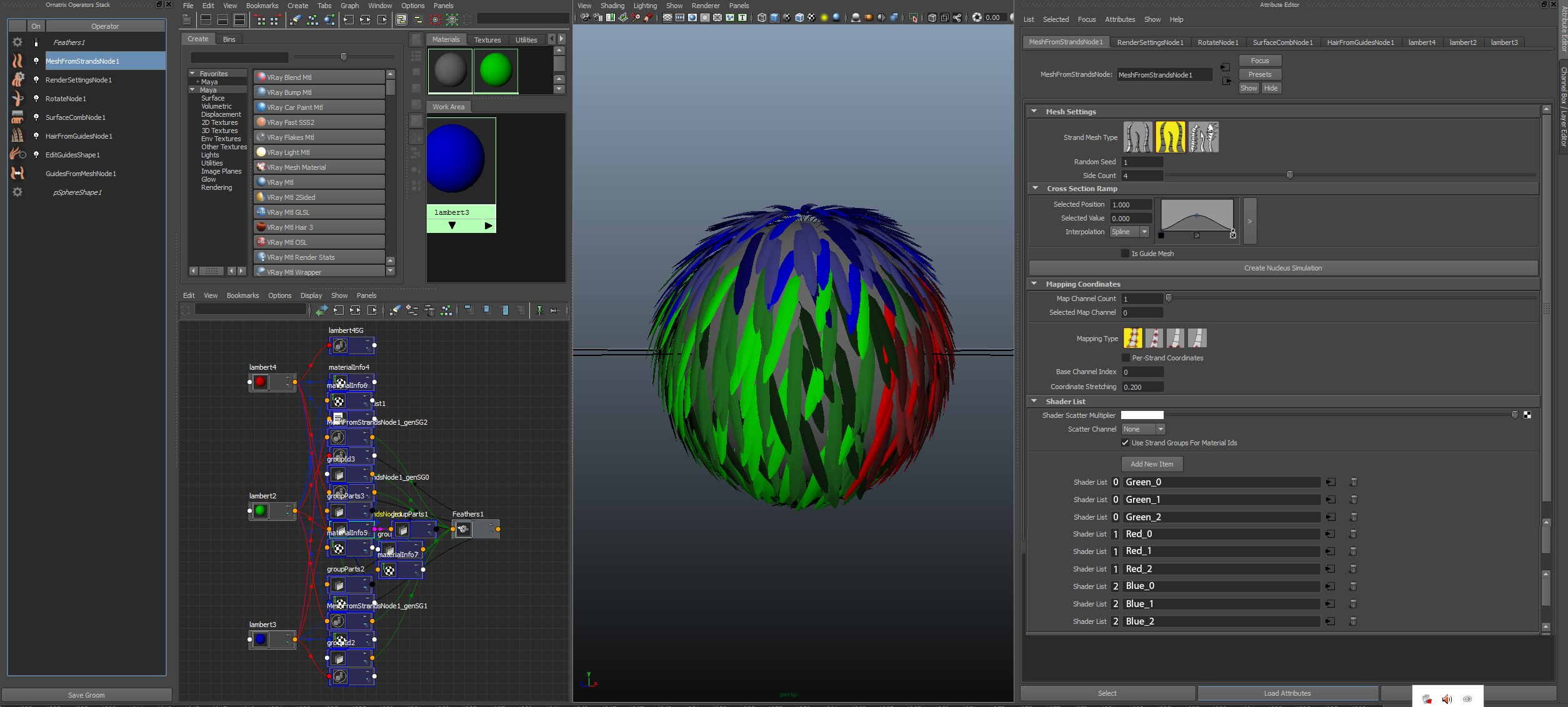Click trash icon next to Green_0 shader
The width and height of the screenshot is (1568, 707).
tap(1354, 482)
